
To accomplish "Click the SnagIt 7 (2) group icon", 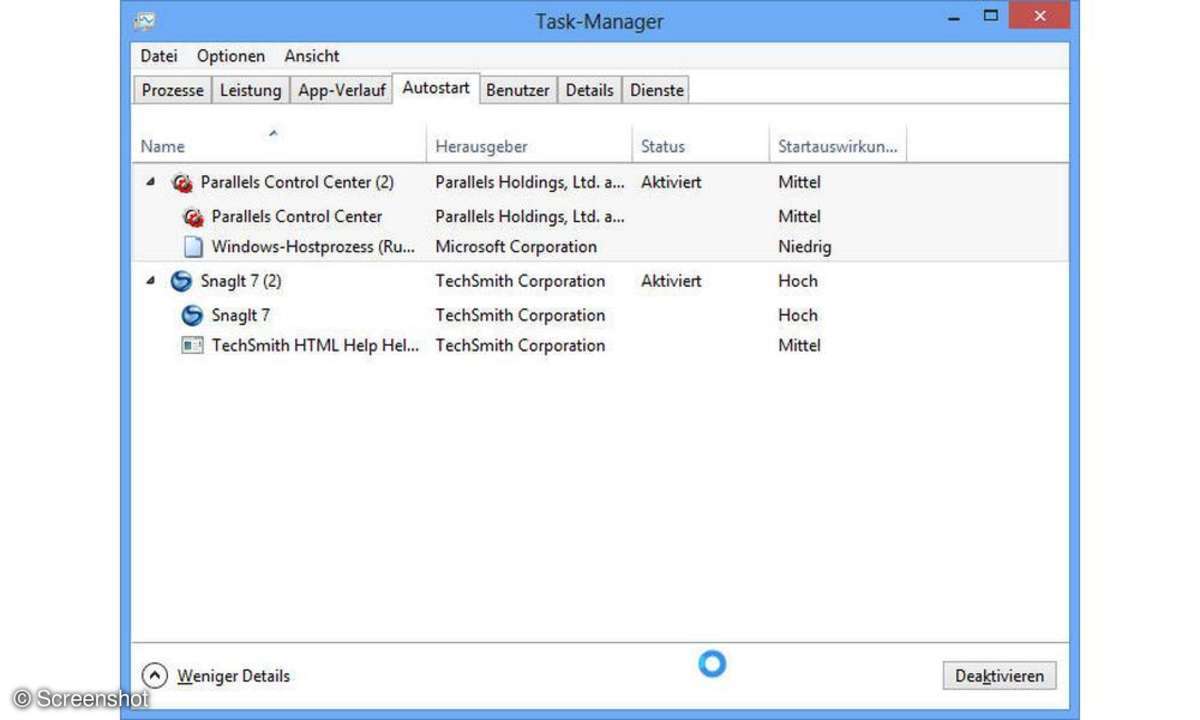I will click(182, 281).
